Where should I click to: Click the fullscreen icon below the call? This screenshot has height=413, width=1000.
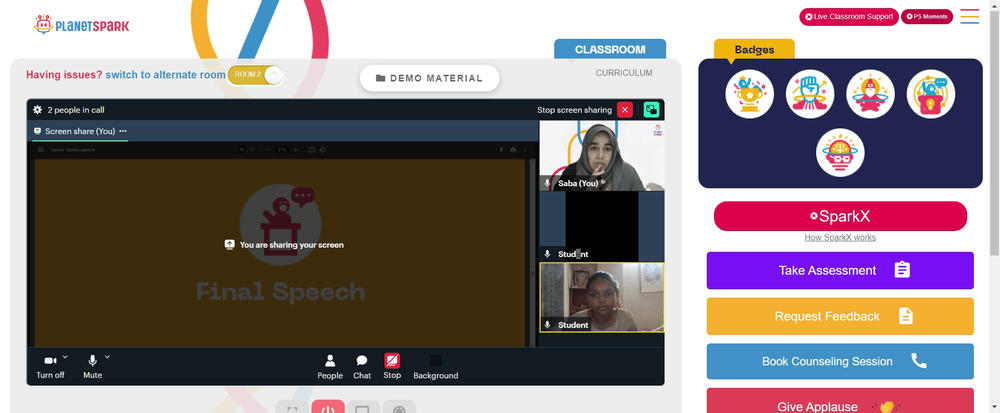click(x=292, y=408)
